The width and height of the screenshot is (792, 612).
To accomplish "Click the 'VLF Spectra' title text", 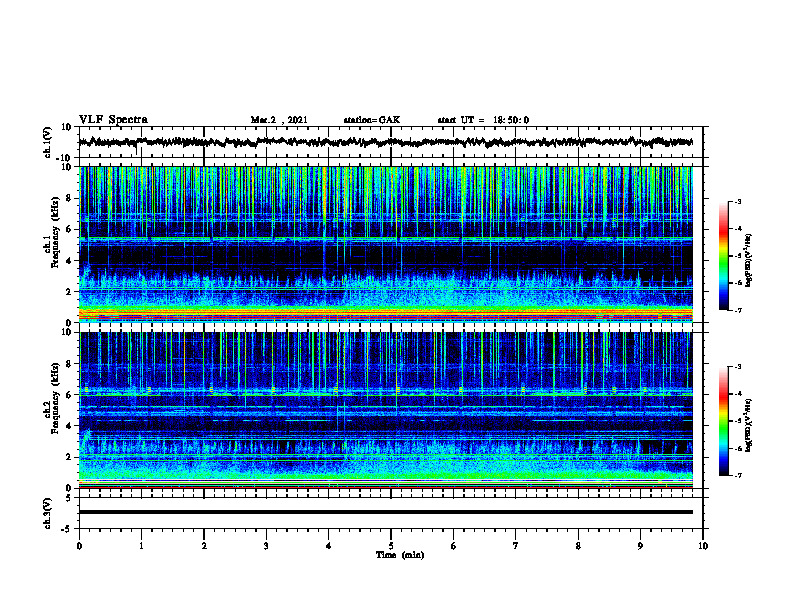I will pyautogui.click(x=113, y=120).
